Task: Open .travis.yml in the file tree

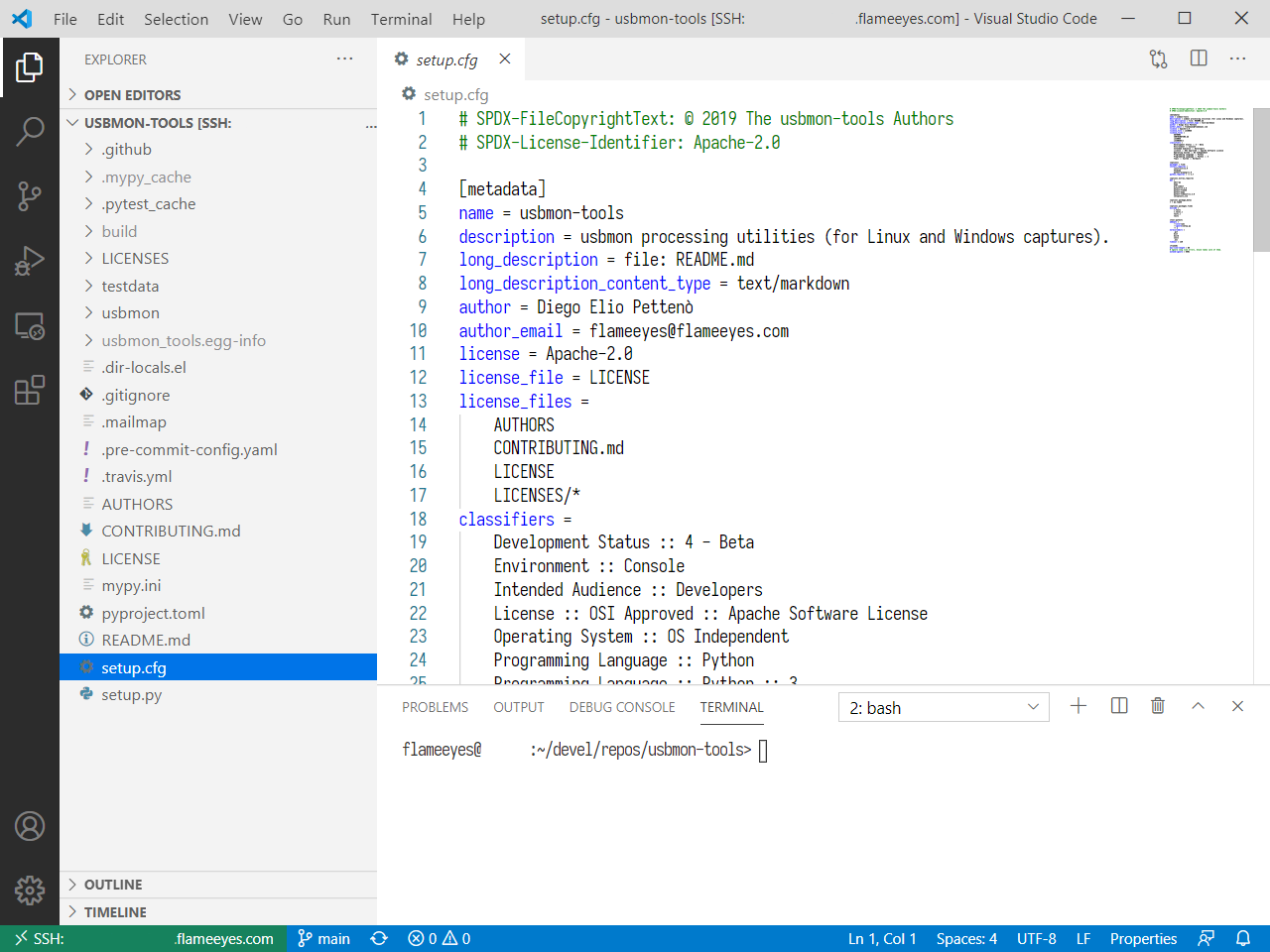Action: (x=218, y=477)
